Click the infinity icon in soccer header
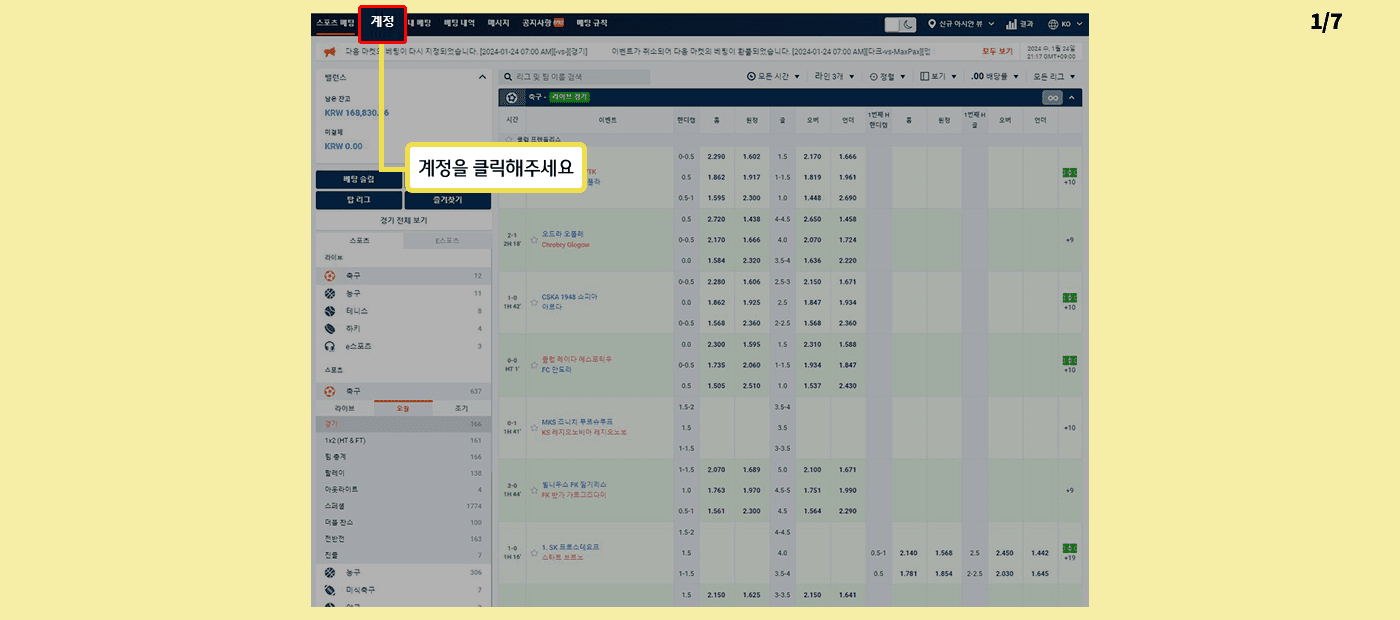Screen dimensions: 1400x620 coord(1051,98)
